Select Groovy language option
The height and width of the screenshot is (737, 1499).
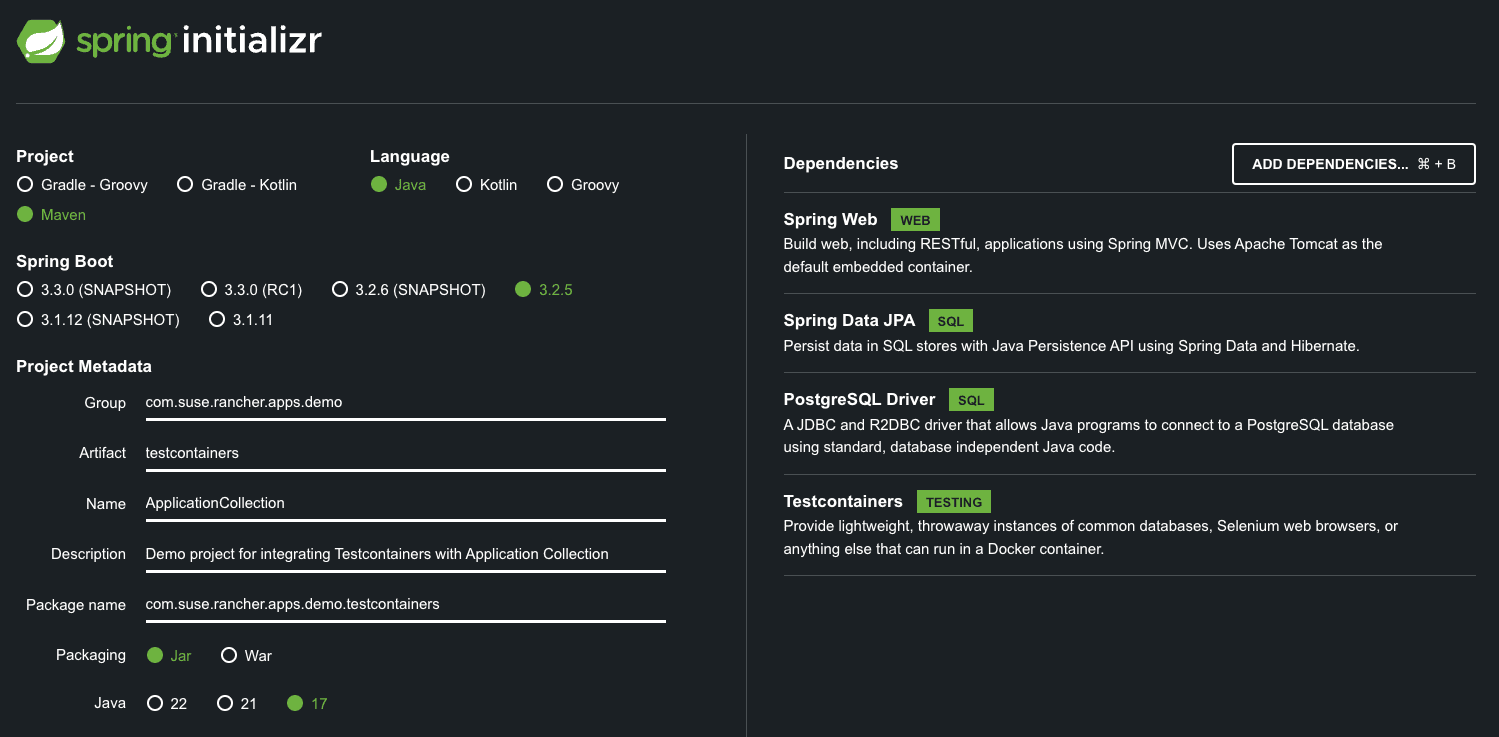(x=555, y=185)
